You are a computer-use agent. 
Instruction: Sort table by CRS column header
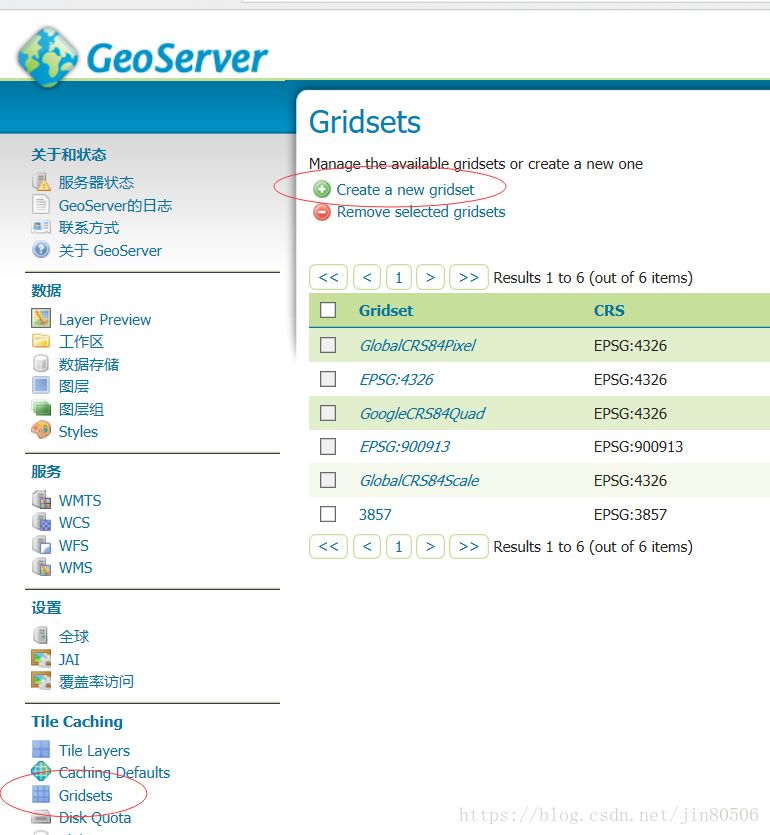(609, 310)
